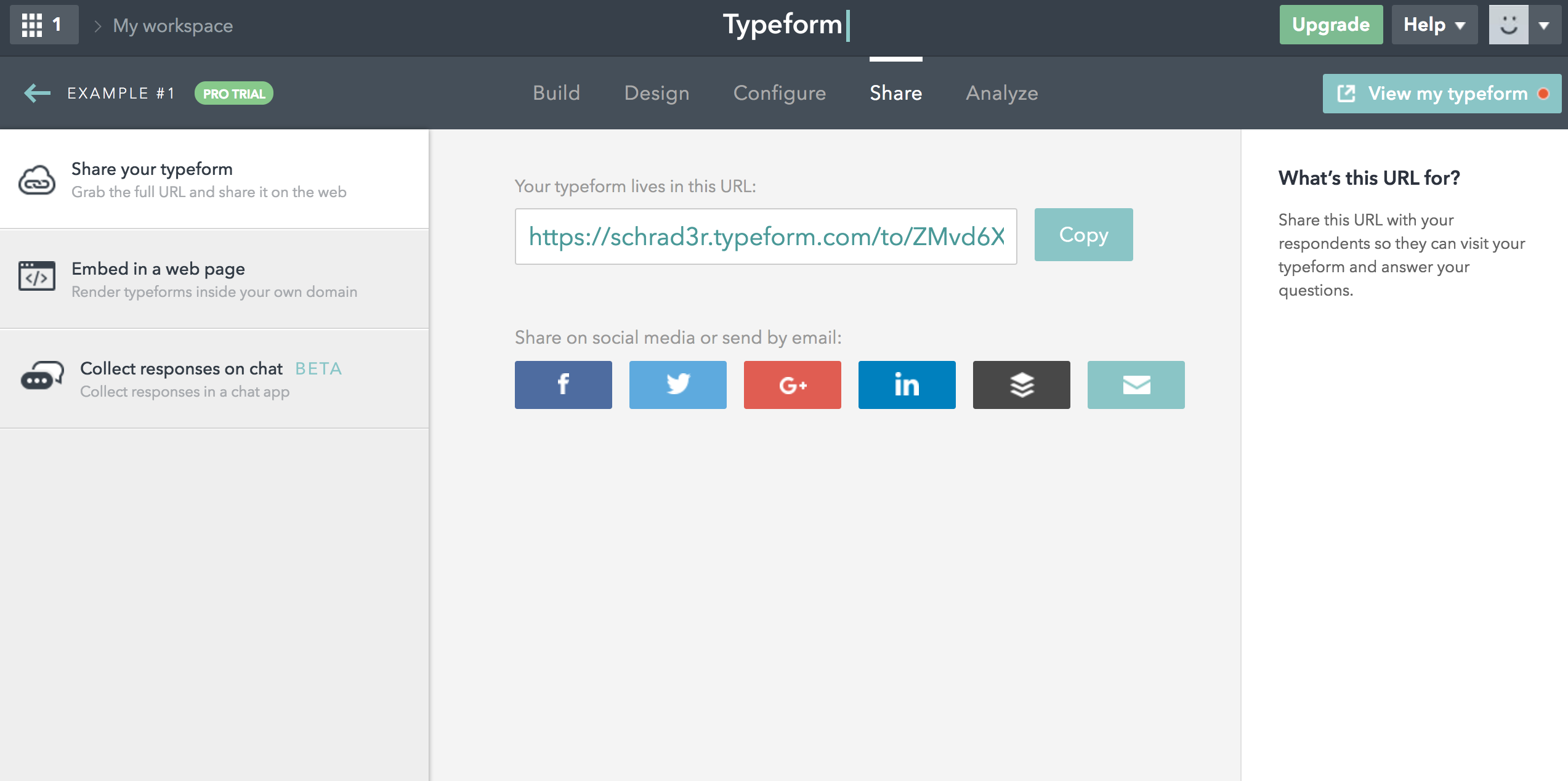Click the chain-link cloud share icon
Screen dimensions: 1568x781
tap(37, 180)
